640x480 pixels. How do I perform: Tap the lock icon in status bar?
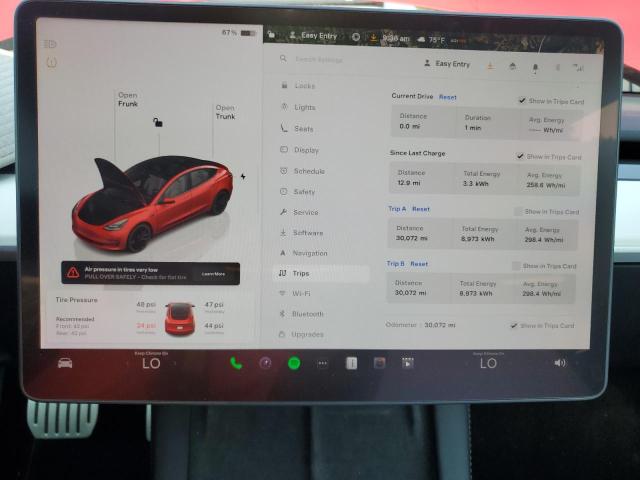(x=271, y=35)
